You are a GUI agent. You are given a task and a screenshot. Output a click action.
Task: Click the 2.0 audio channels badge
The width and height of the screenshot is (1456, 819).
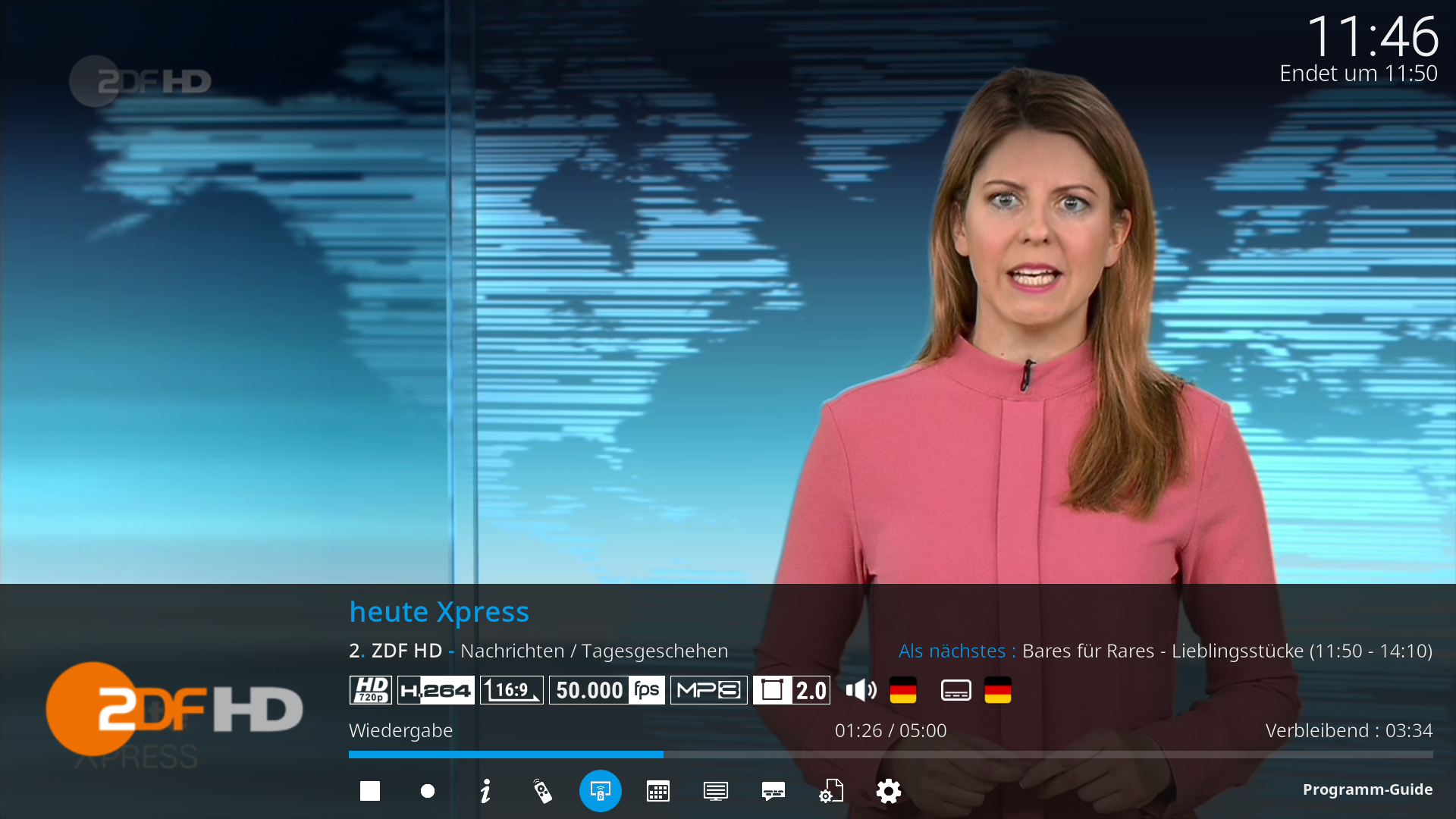click(792, 690)
